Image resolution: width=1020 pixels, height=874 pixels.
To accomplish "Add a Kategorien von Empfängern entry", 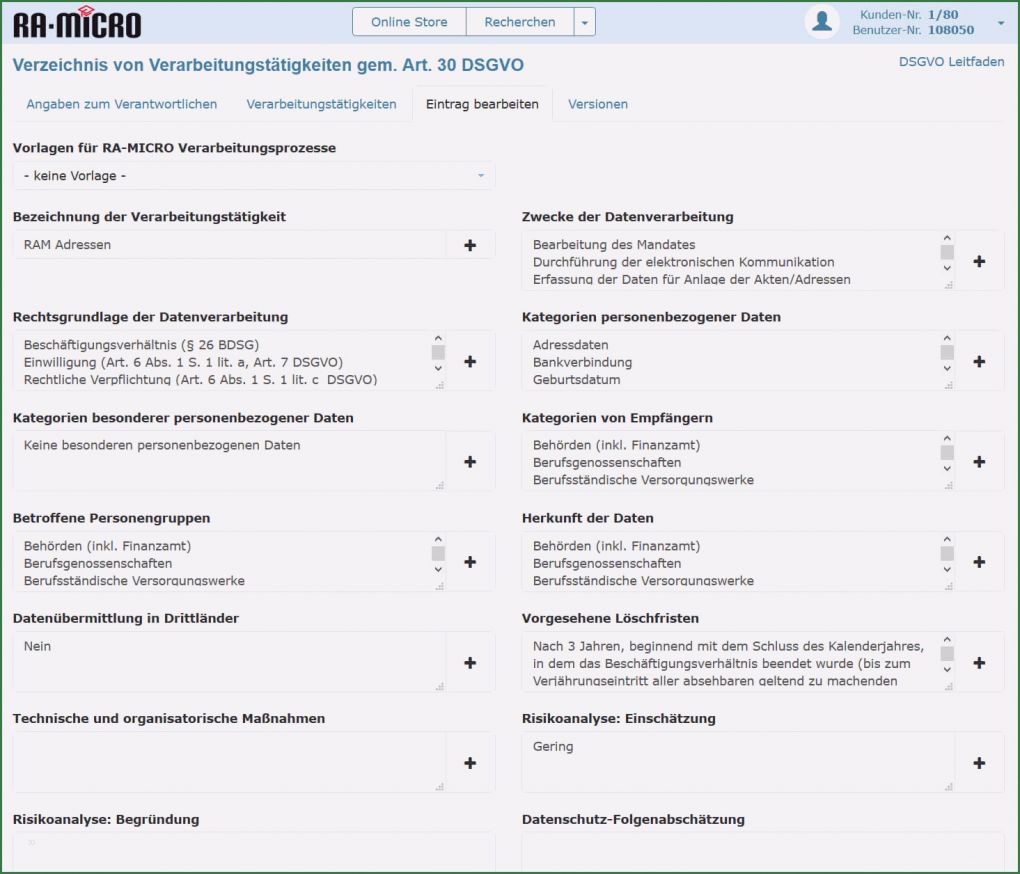I will tap(978, 462).
